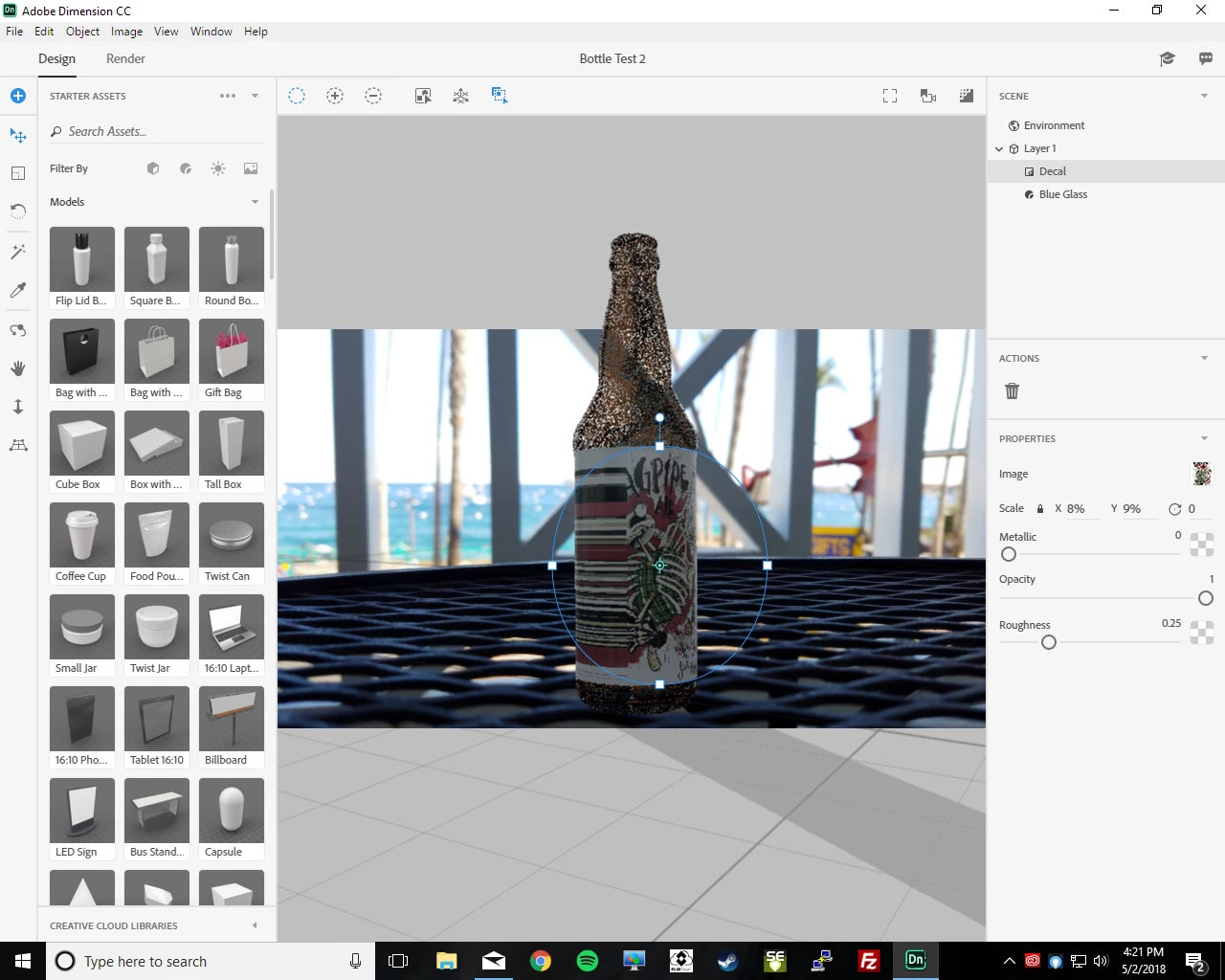Open the Windows Start menu
The width and height of the screenshot is (1225, 980).
click(x=23, y=961)
